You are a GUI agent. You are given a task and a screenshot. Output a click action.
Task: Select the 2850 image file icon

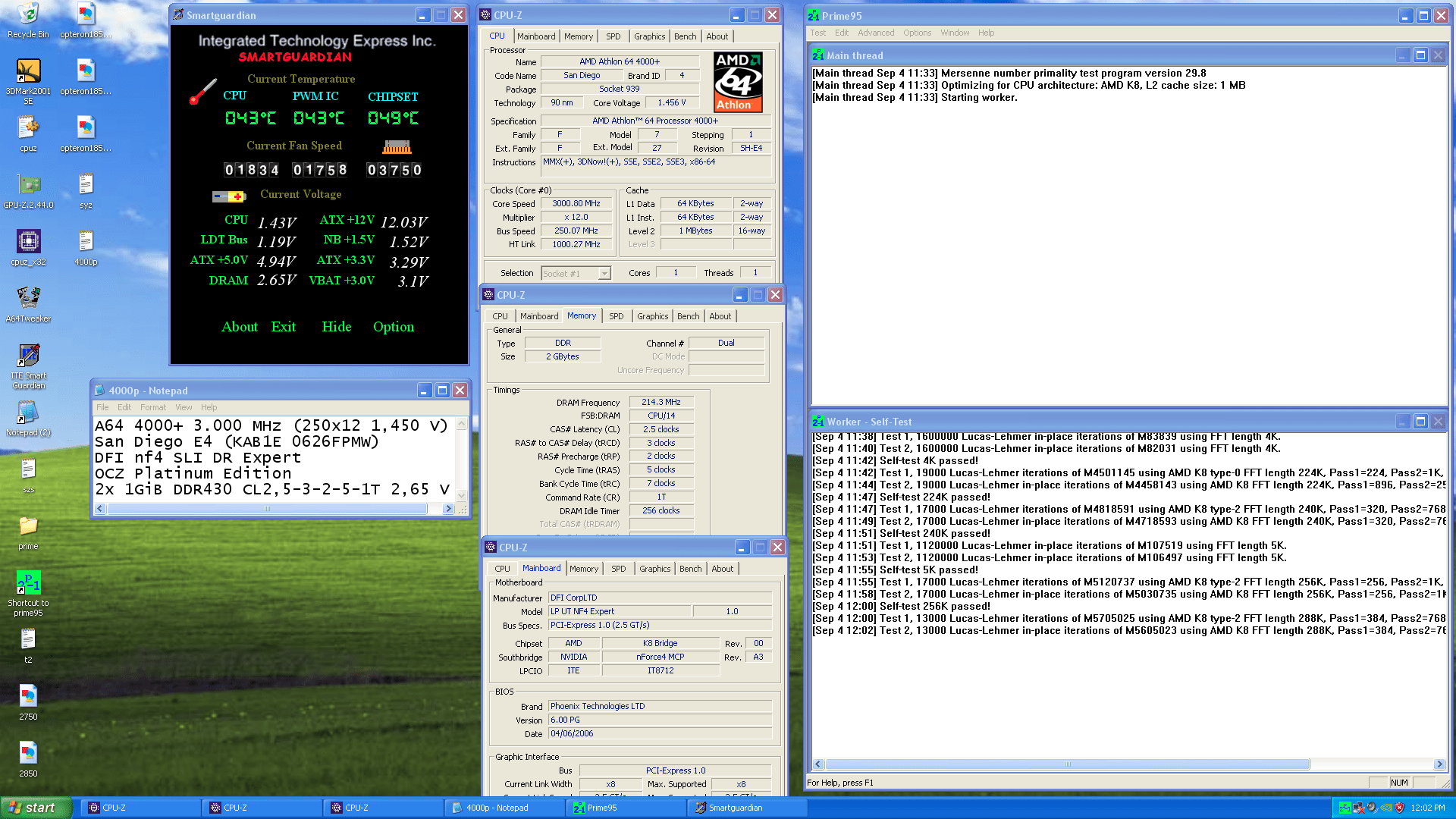[x=28, y=759]
